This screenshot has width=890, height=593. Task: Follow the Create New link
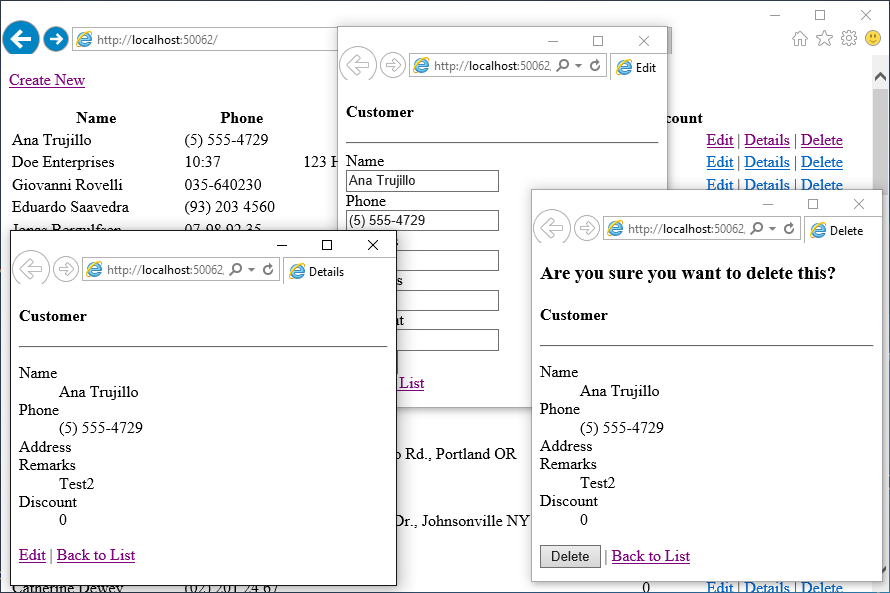47,80
